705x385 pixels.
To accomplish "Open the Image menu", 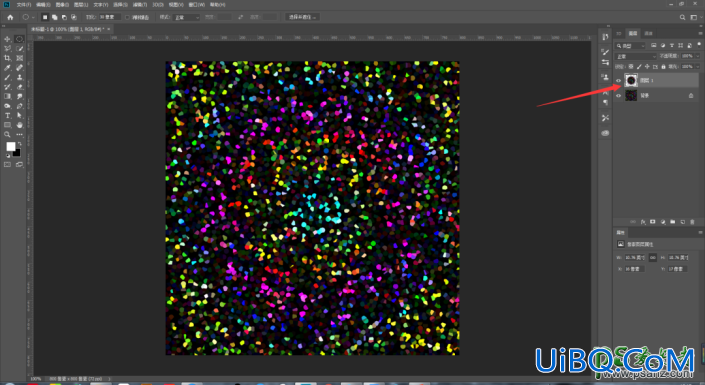I will [x=62, y=4].
